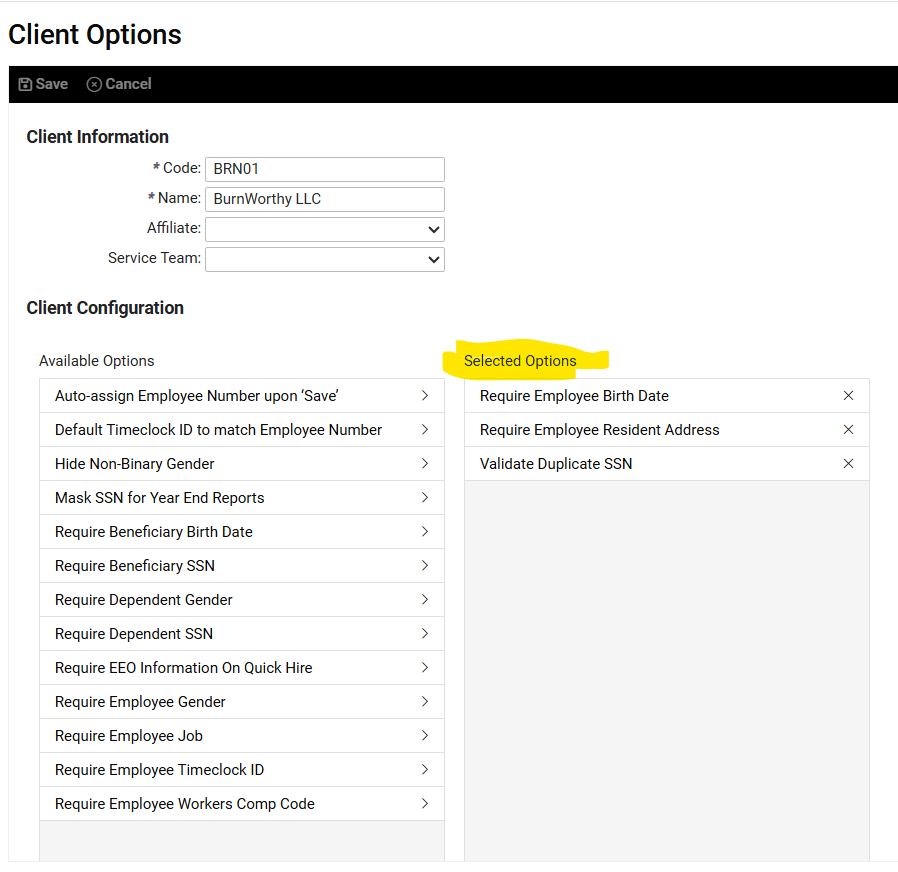Remove Require Employee Resident Address with X icon
Image resolution: width=898 pixels, height=872 pixels.
pos(848,430)
